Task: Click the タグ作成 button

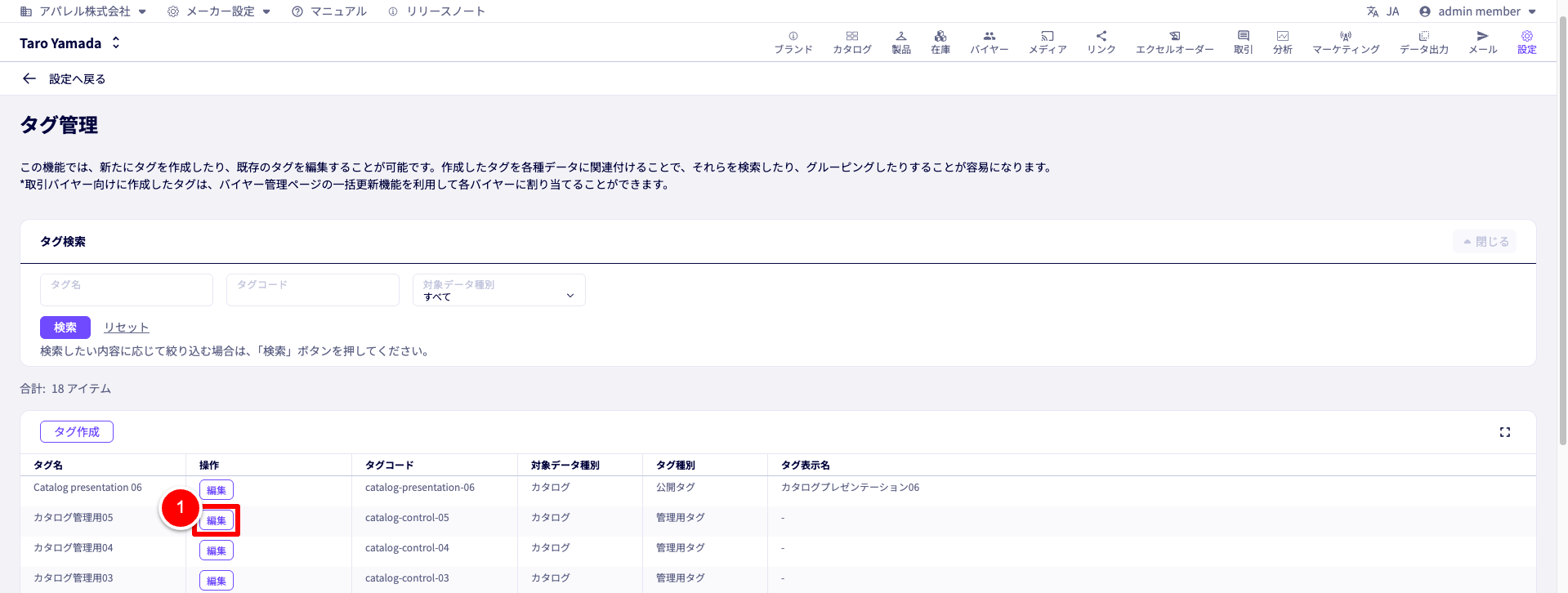Action: pos(77,432)
